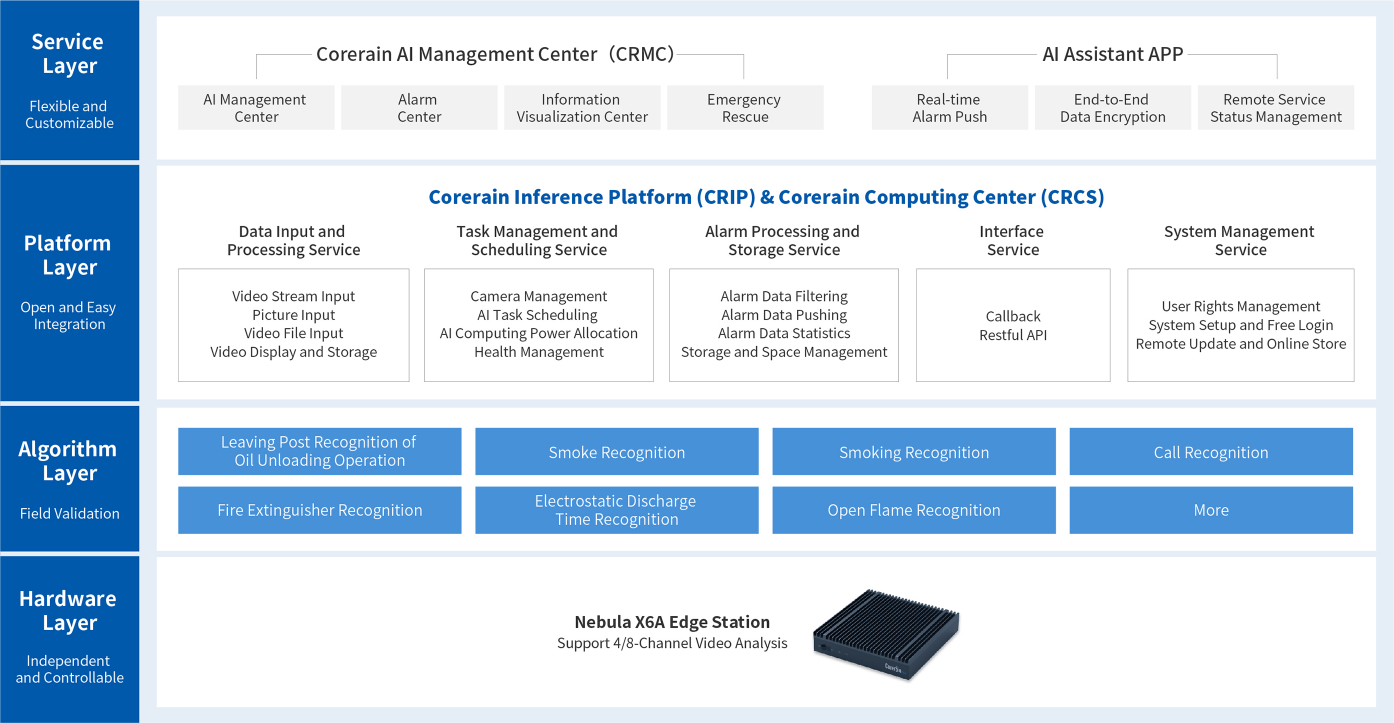Screen dimensions: 1394x723
Task: Click the Platform Layer side panel
Action: click(69, 283)
